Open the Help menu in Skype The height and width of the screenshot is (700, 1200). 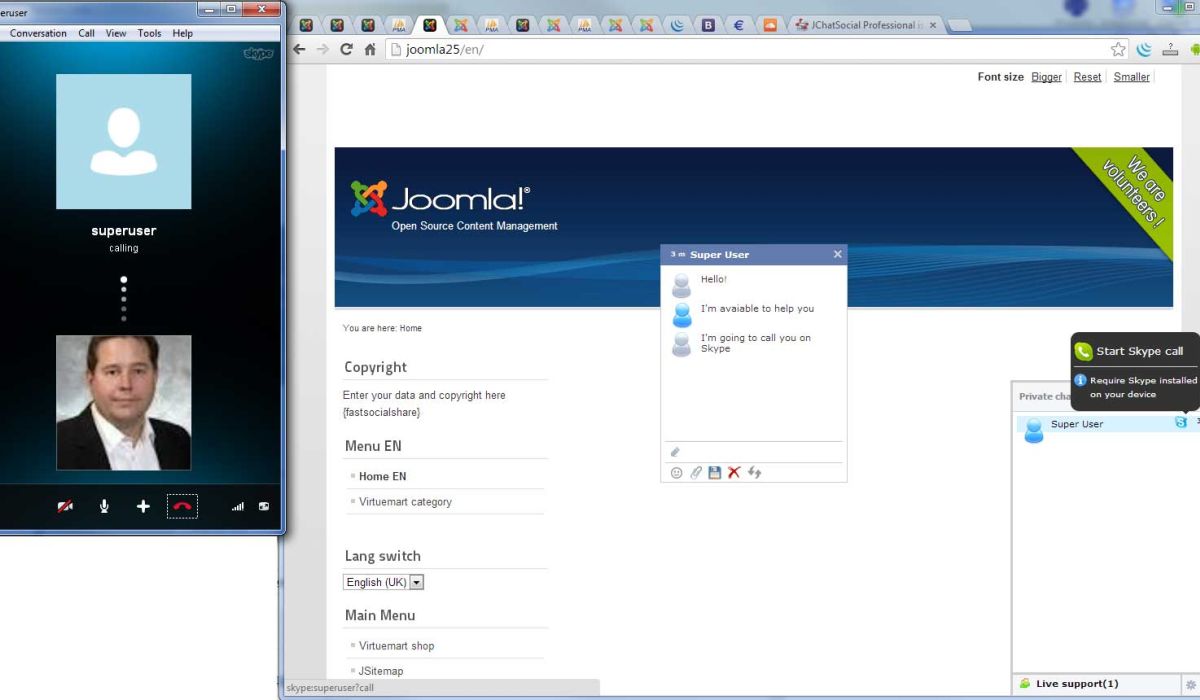pos(182,33)
